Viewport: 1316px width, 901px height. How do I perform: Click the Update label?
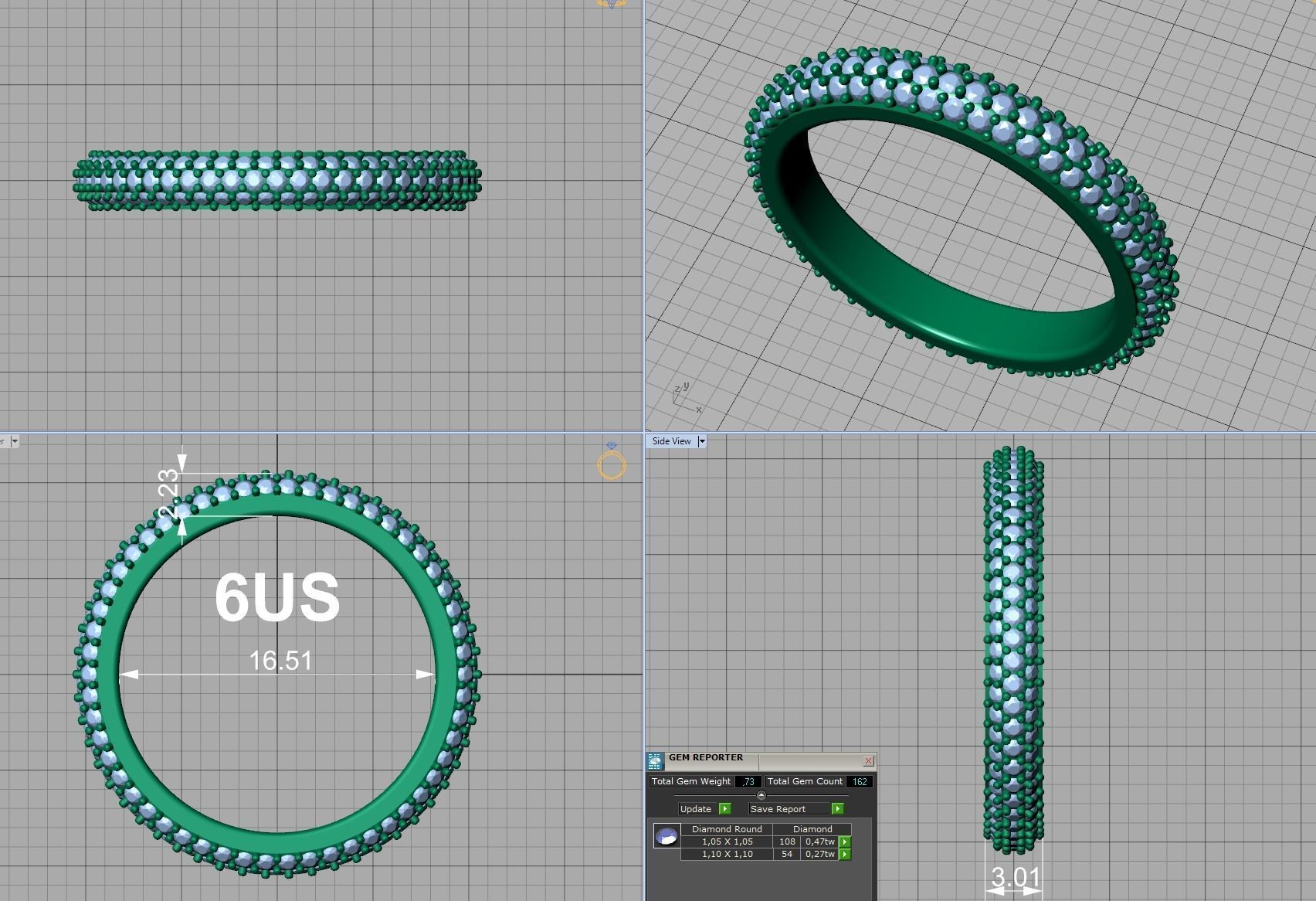point(695,809)
